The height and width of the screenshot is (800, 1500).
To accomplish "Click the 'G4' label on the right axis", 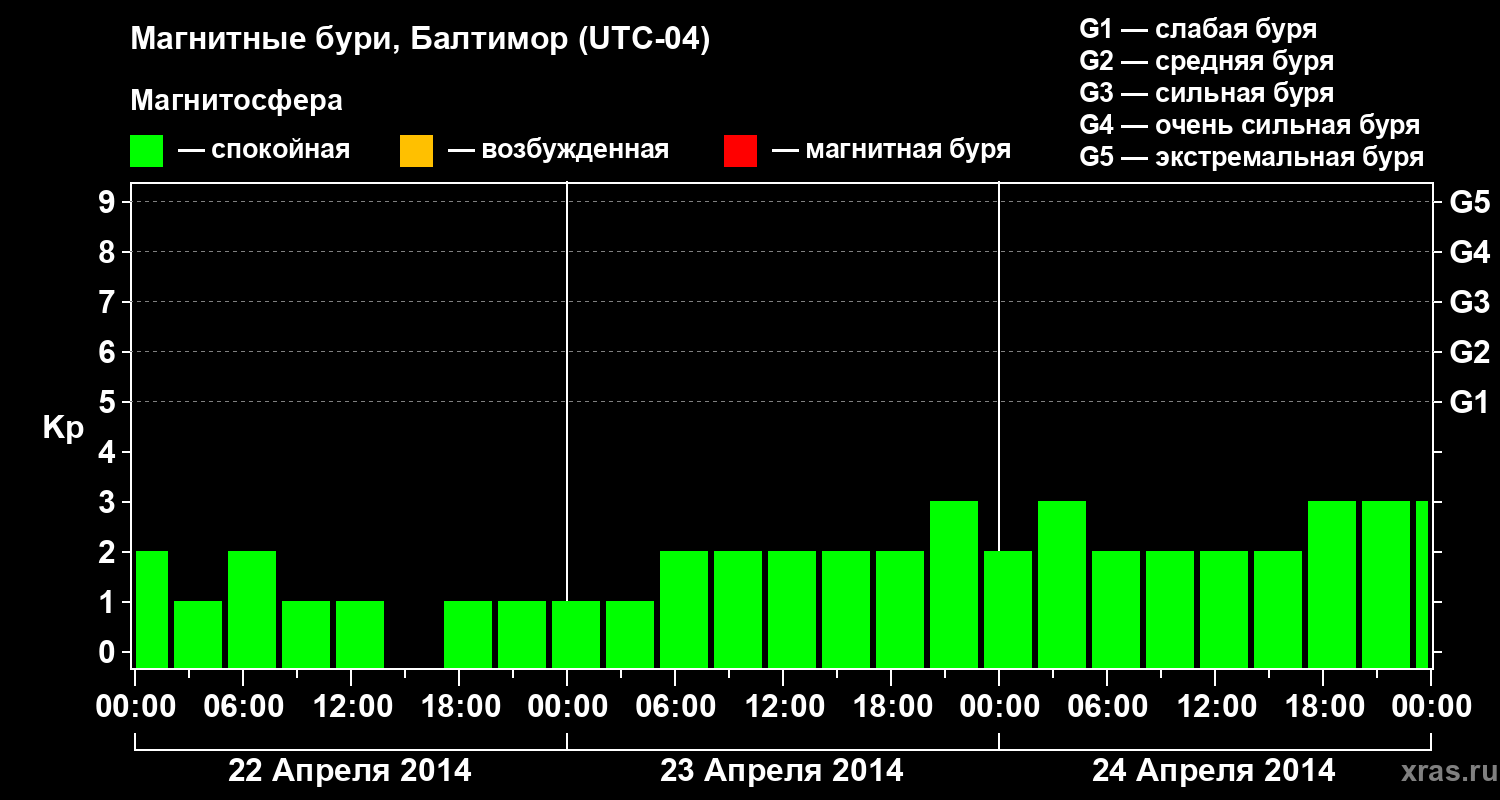I will 1469,252.
